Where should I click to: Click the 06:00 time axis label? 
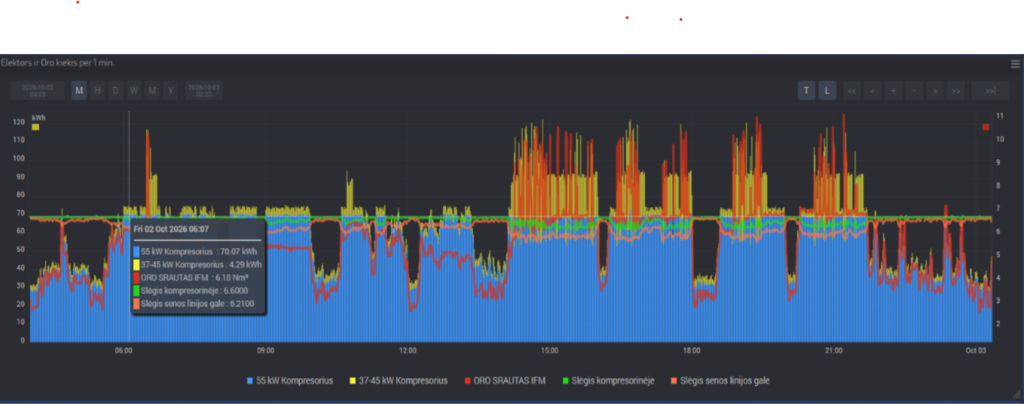(x=123, y=350)
